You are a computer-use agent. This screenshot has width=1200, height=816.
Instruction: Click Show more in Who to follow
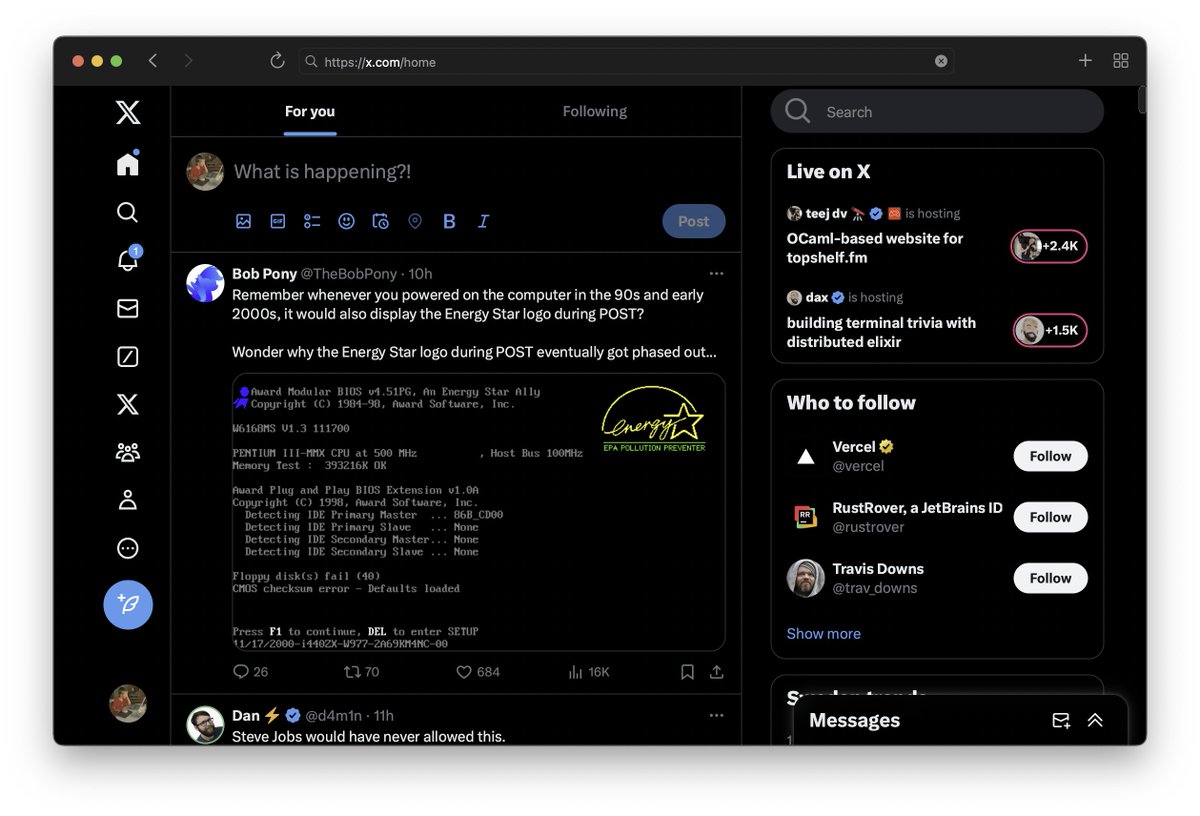[823, 633]
